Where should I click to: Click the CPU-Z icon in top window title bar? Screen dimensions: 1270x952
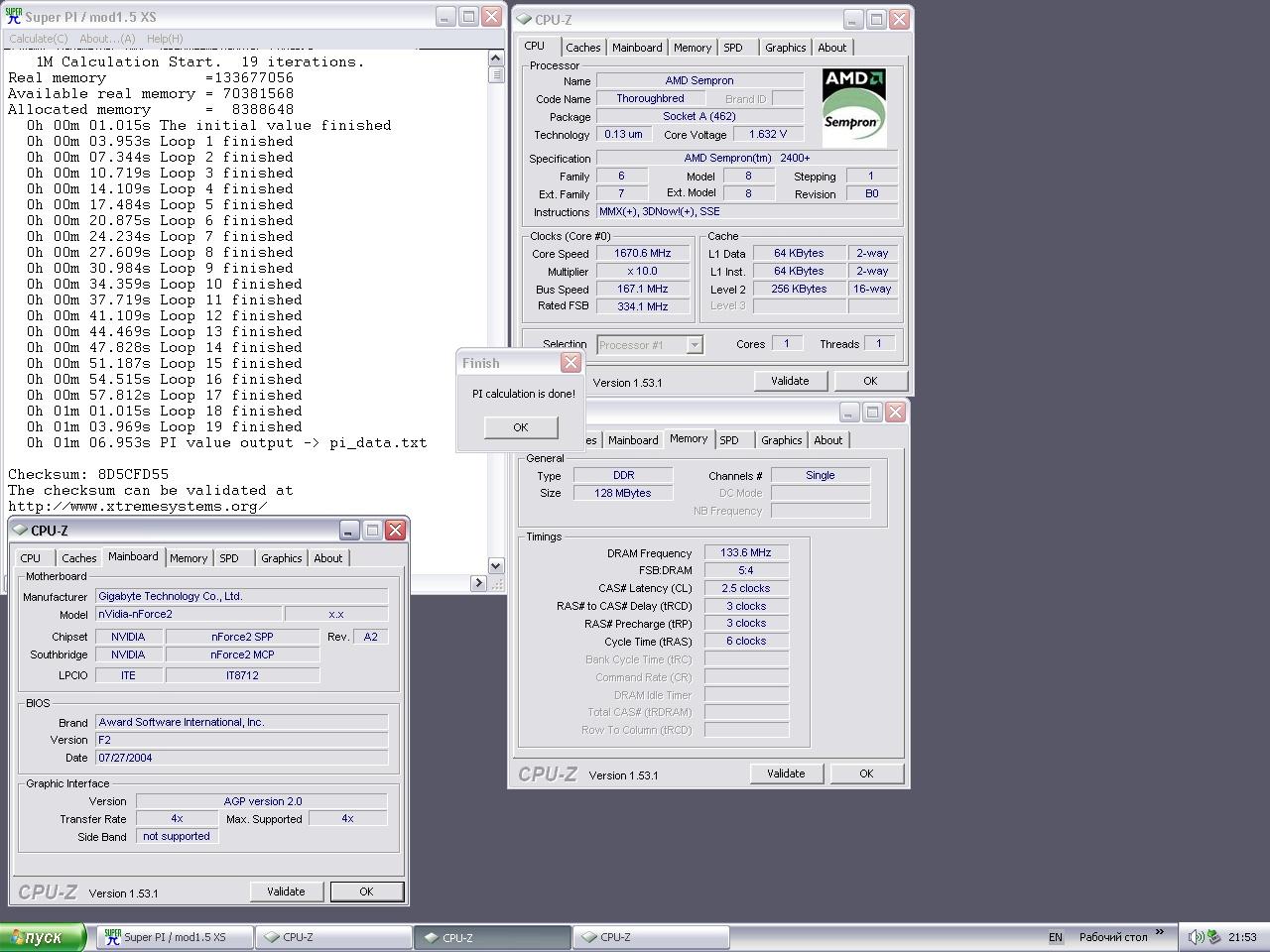pos(524,19)
